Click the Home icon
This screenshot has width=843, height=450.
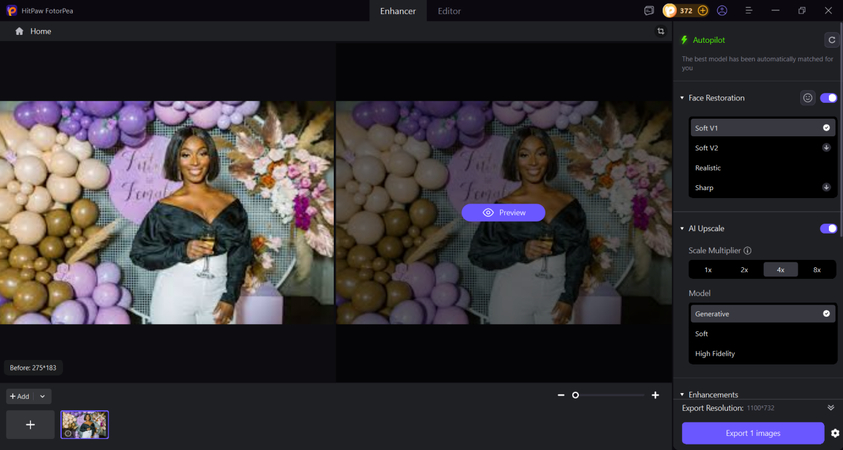19,31
